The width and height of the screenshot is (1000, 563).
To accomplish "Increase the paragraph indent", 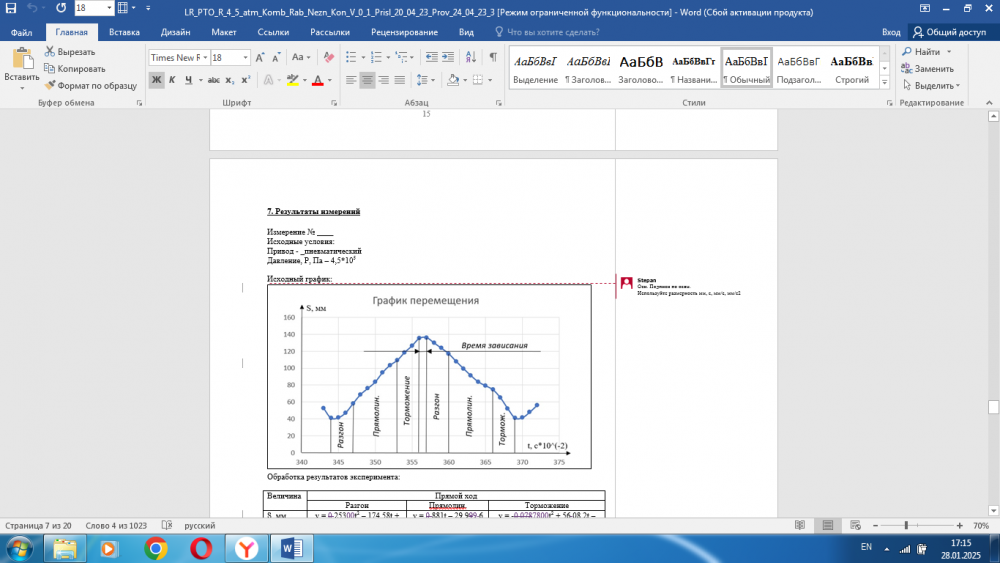I will point(446,58).
